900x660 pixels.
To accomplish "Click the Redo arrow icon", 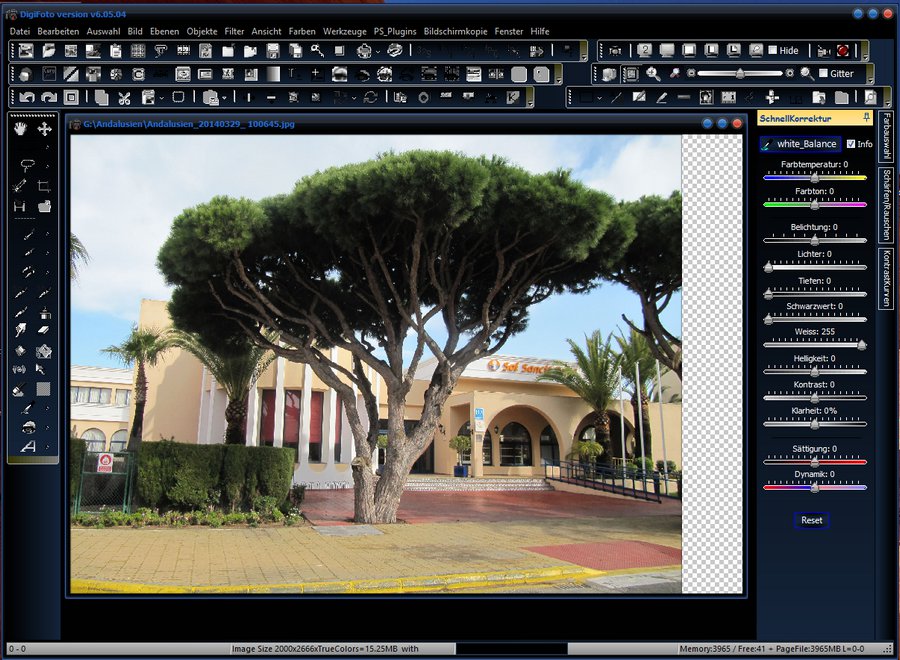I will click(48, 98).
